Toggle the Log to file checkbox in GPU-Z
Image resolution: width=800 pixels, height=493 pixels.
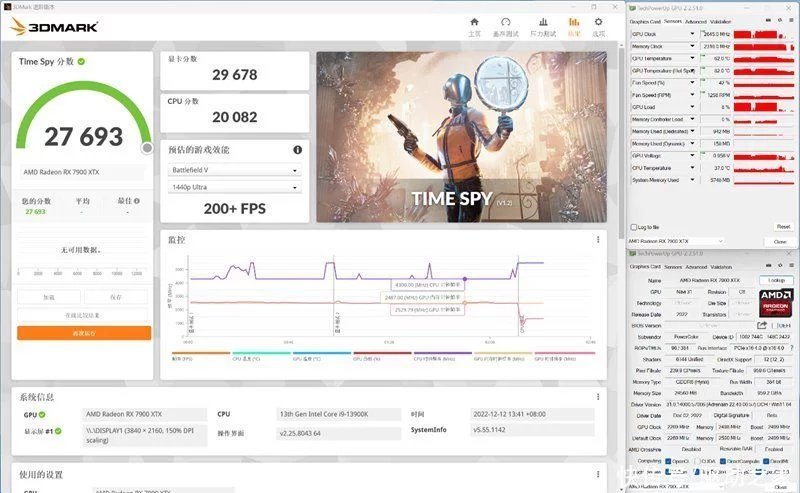[x=634, y=227]
